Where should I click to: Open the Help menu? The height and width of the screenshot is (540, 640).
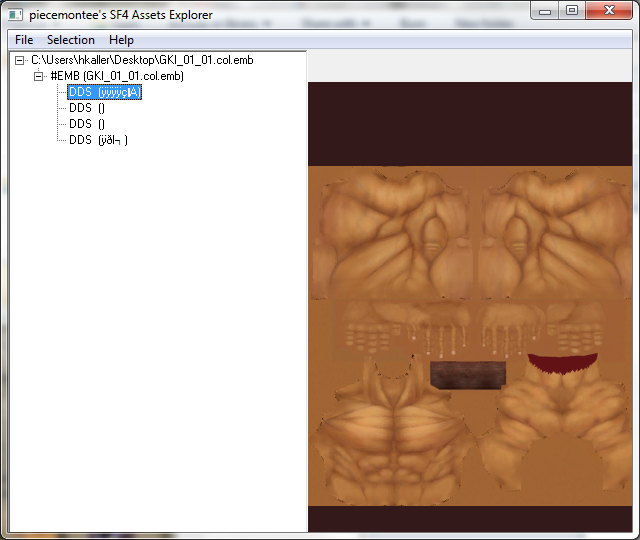(121, 40)
